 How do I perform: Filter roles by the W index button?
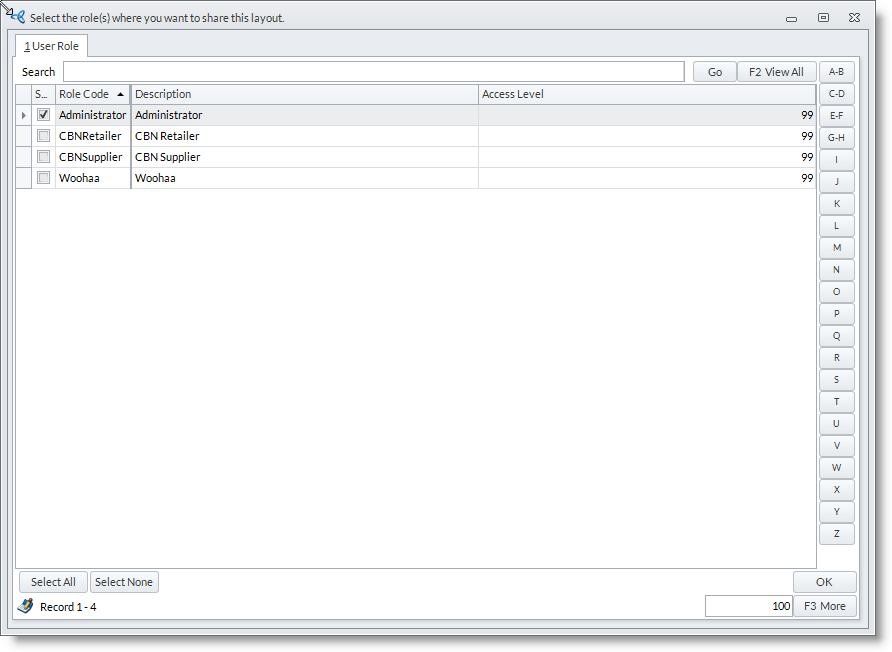pyautogui.click(x=836, y=468)
